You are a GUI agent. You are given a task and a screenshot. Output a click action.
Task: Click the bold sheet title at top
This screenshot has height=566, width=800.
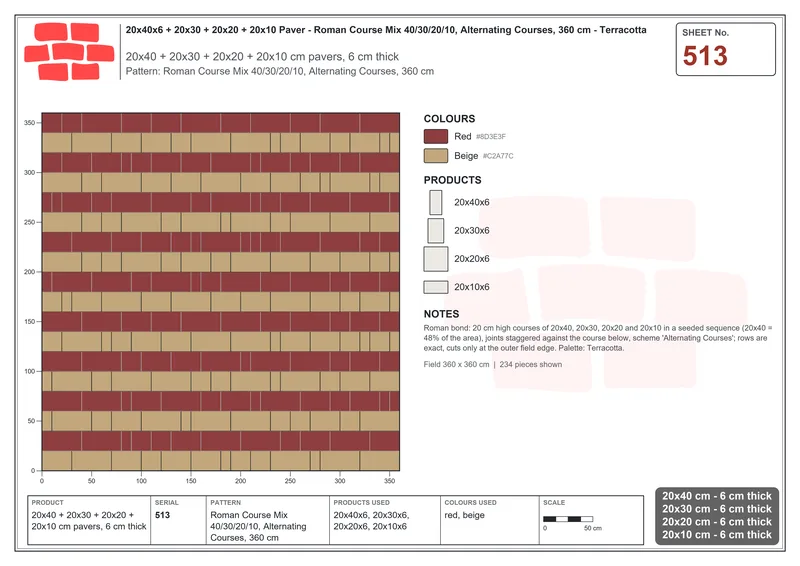coord(386,30)
